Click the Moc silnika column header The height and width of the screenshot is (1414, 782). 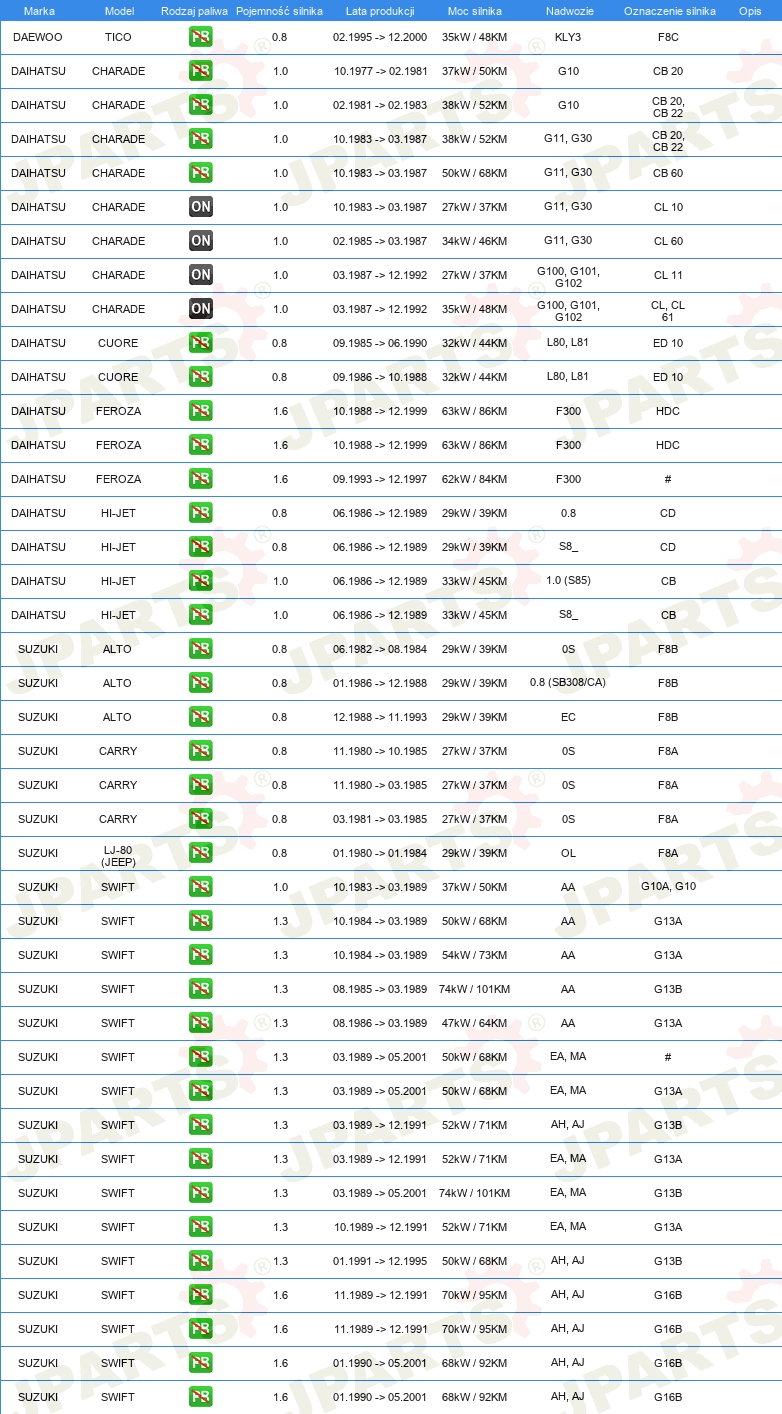coord(475,11)
